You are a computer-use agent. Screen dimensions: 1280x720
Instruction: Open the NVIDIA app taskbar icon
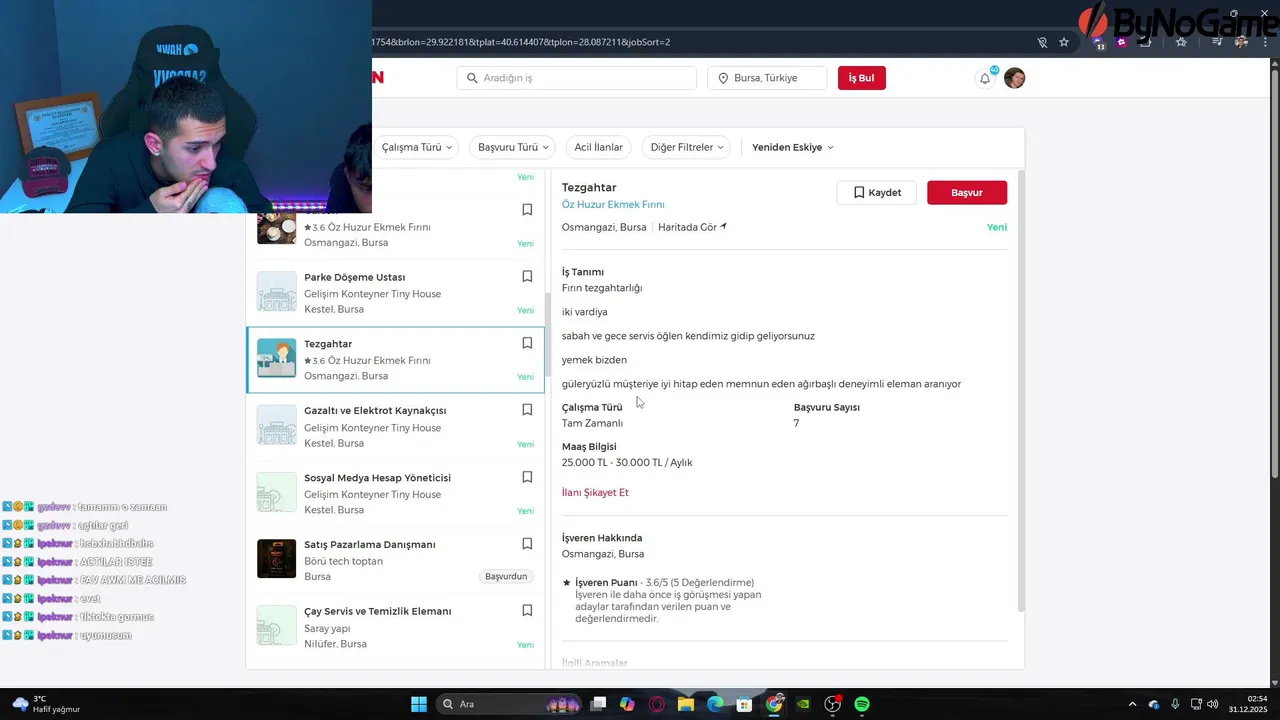(803, 704)
